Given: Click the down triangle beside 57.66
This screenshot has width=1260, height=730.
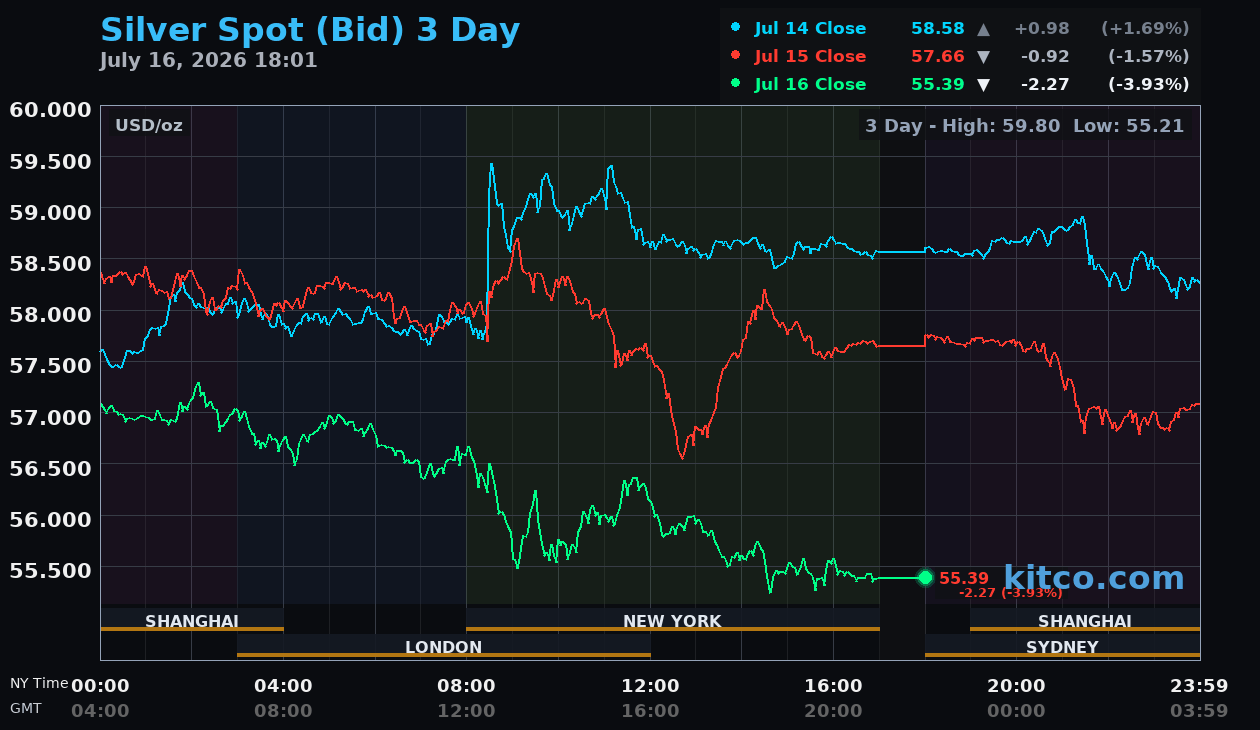Looking at the screenshot, I should pos(983,57).
